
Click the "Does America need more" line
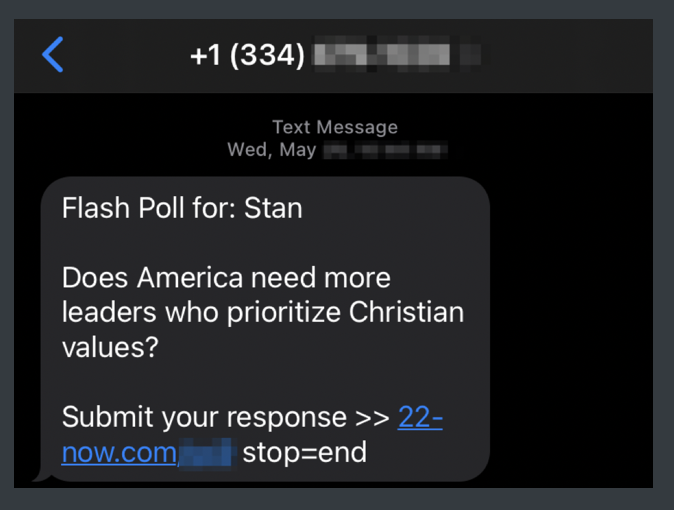226,277
